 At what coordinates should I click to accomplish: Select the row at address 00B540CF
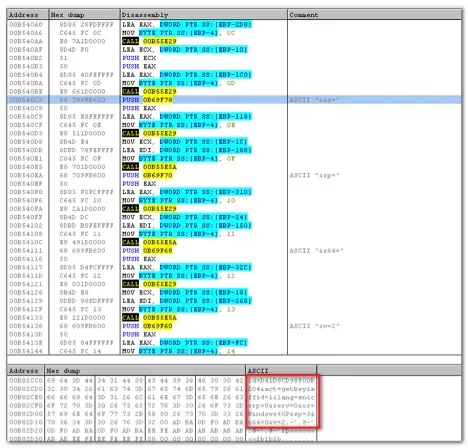[234, 125]
